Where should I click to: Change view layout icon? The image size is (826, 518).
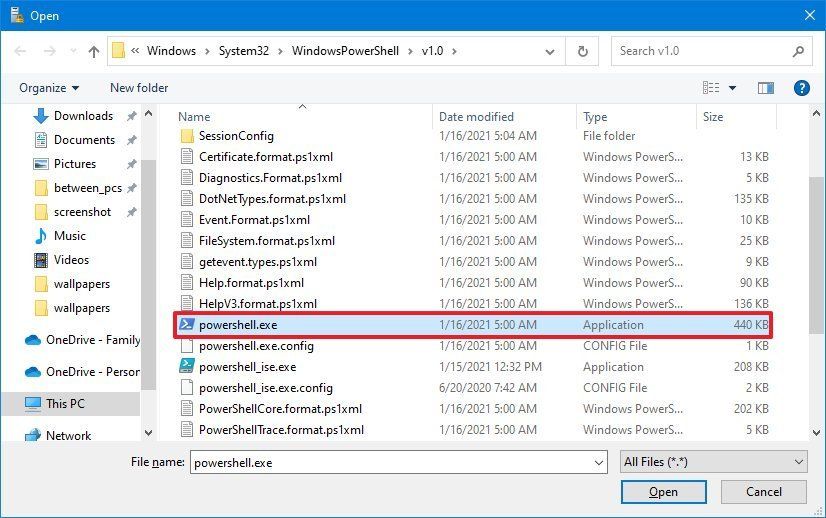(711, 88)
